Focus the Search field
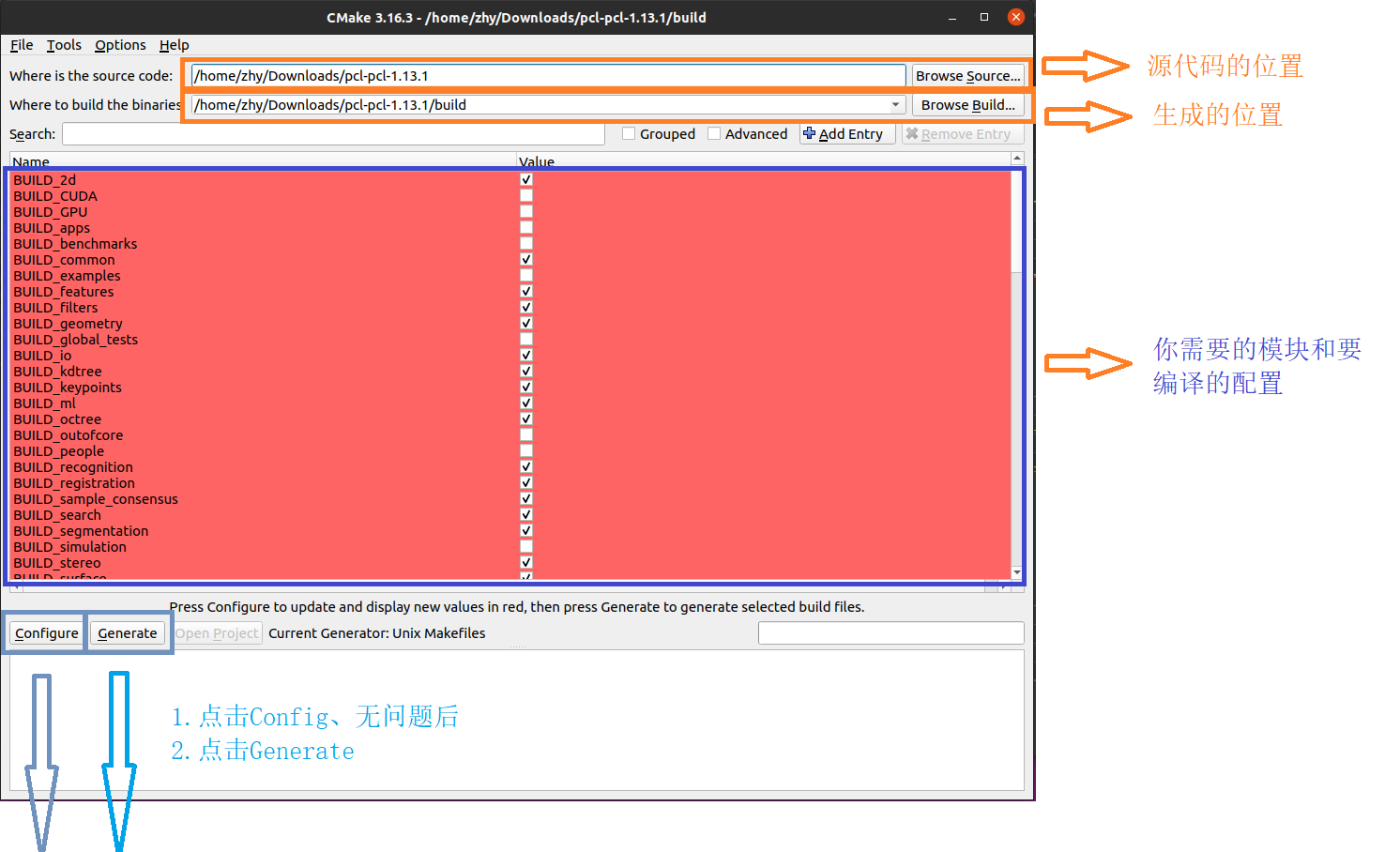1400x852 pixels. click(x=333, y=134)
